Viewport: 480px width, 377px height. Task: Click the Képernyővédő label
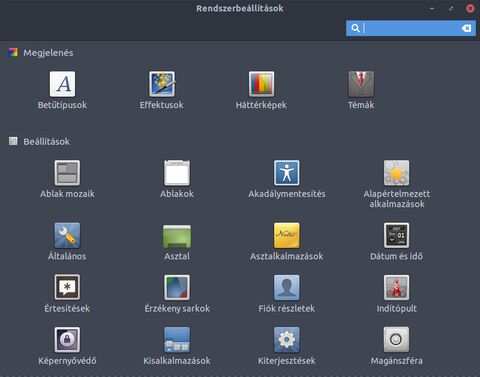pyautogui.click(x=67, y=361)
